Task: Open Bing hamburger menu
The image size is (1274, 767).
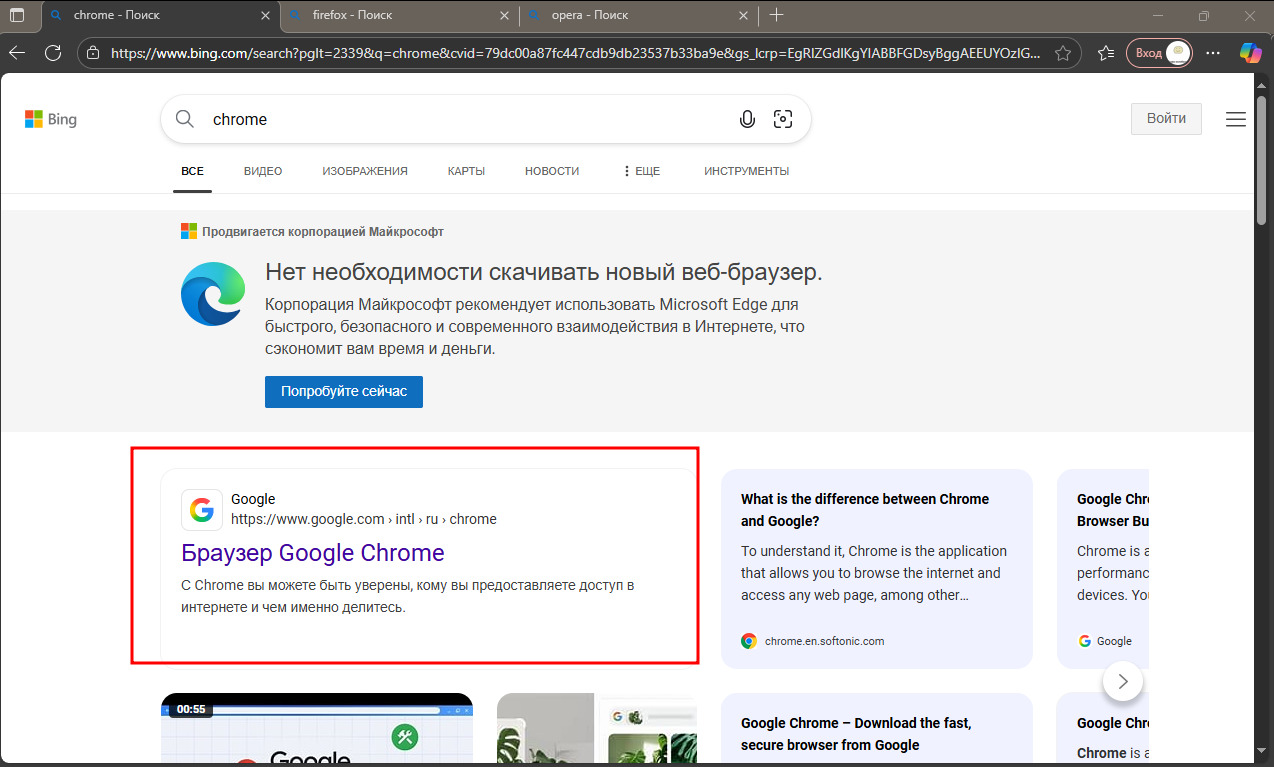Action: [1236, 119]
